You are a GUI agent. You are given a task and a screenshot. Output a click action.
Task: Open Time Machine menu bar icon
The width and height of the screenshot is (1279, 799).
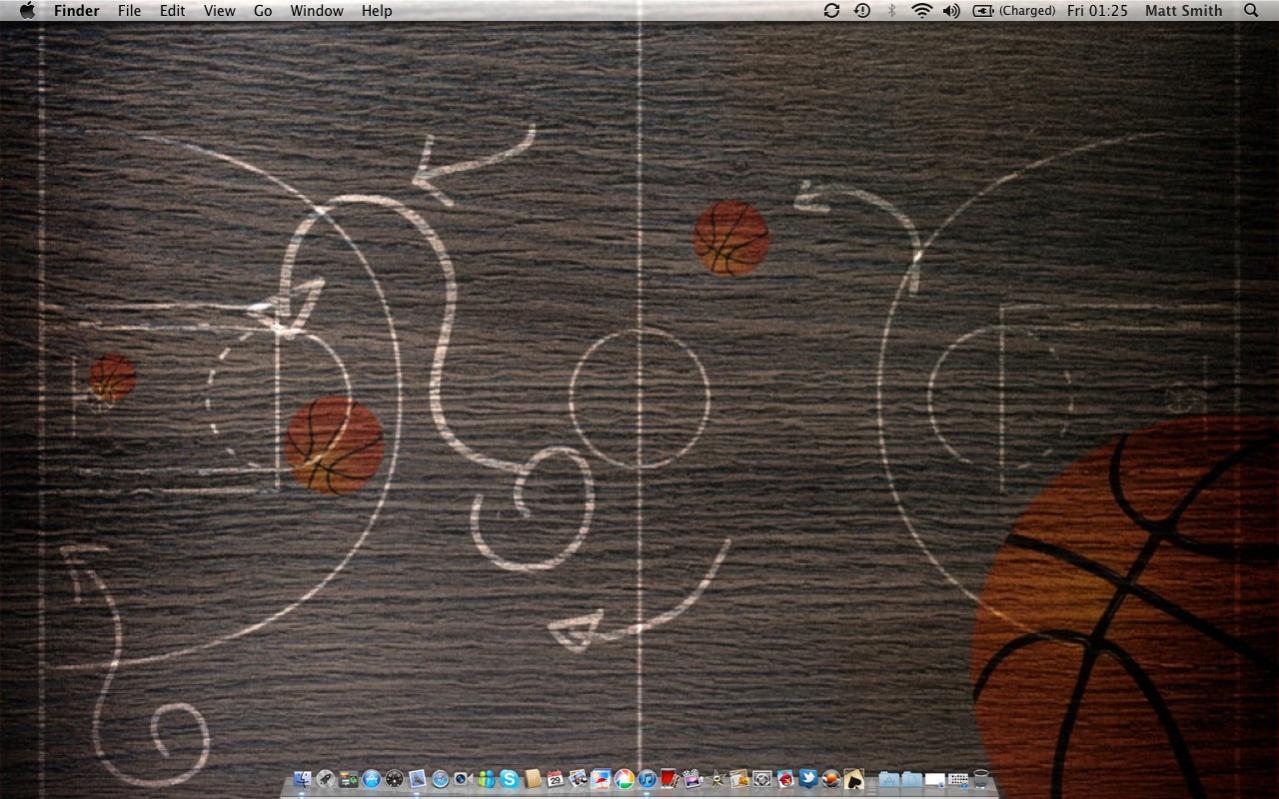click(x=862, y=10)
